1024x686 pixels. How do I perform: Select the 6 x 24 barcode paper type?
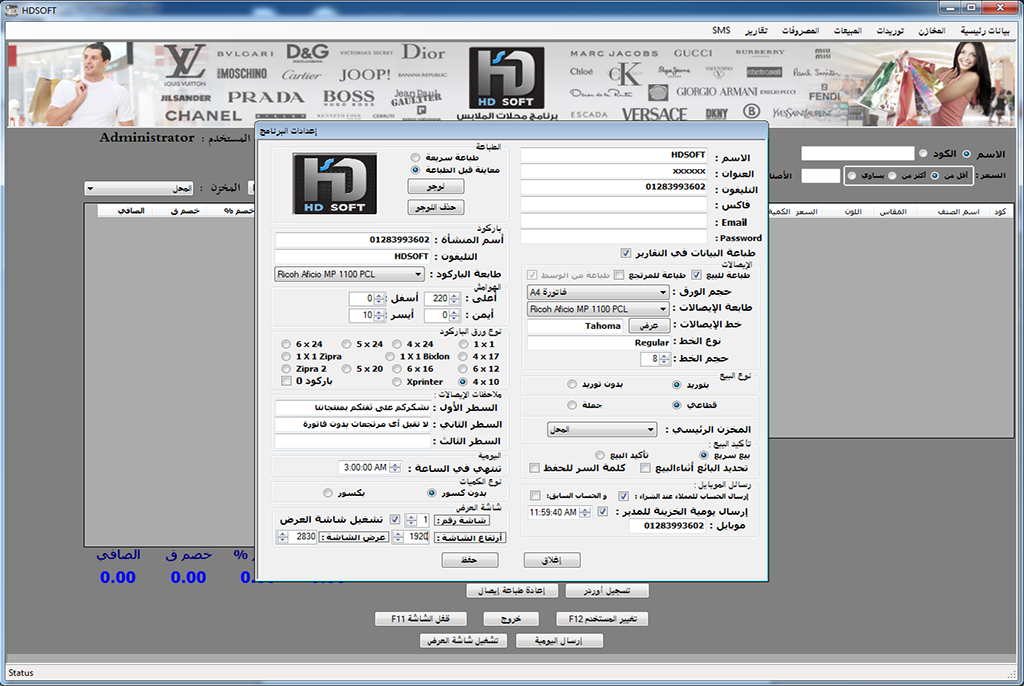(286, 344)
